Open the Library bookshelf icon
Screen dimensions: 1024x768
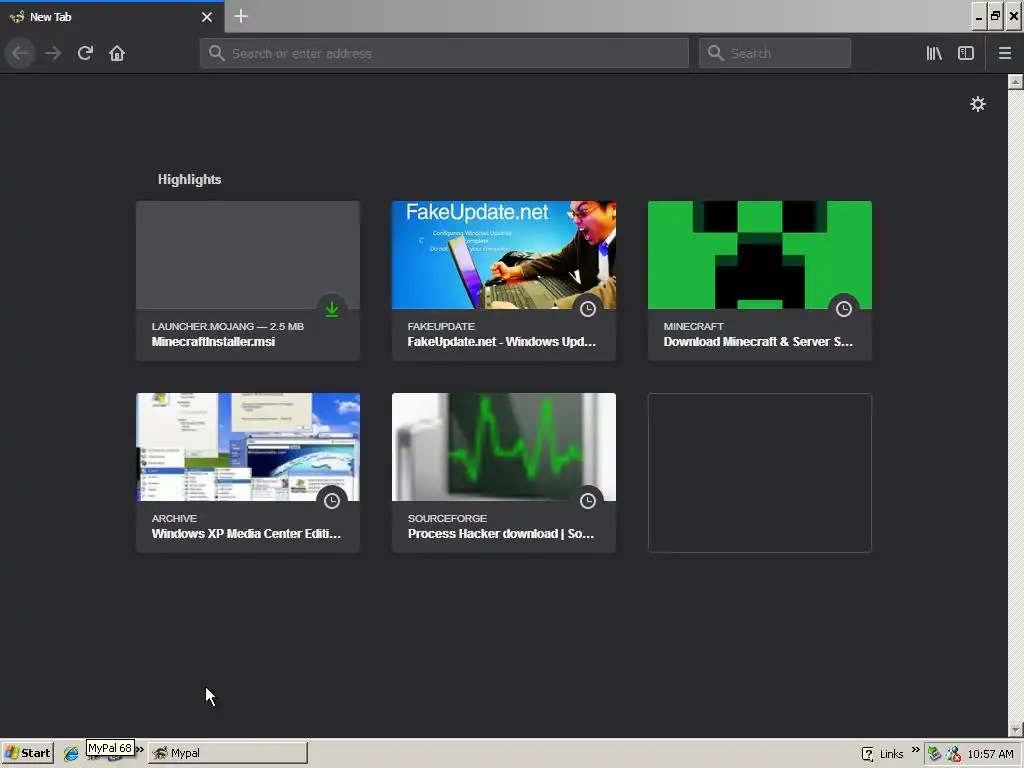pos(934,53)
